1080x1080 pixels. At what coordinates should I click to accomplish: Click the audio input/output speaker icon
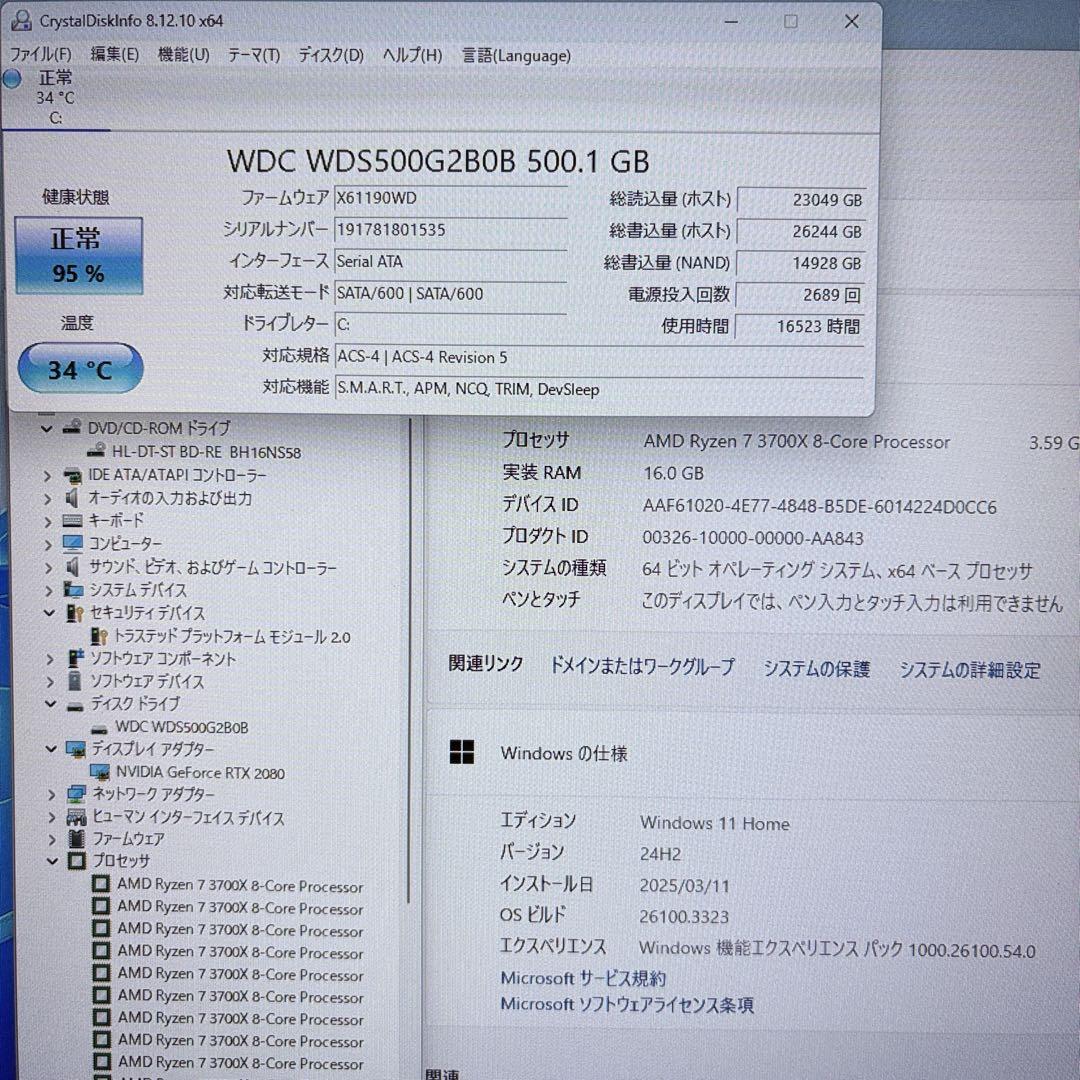[x=72, y=498]
